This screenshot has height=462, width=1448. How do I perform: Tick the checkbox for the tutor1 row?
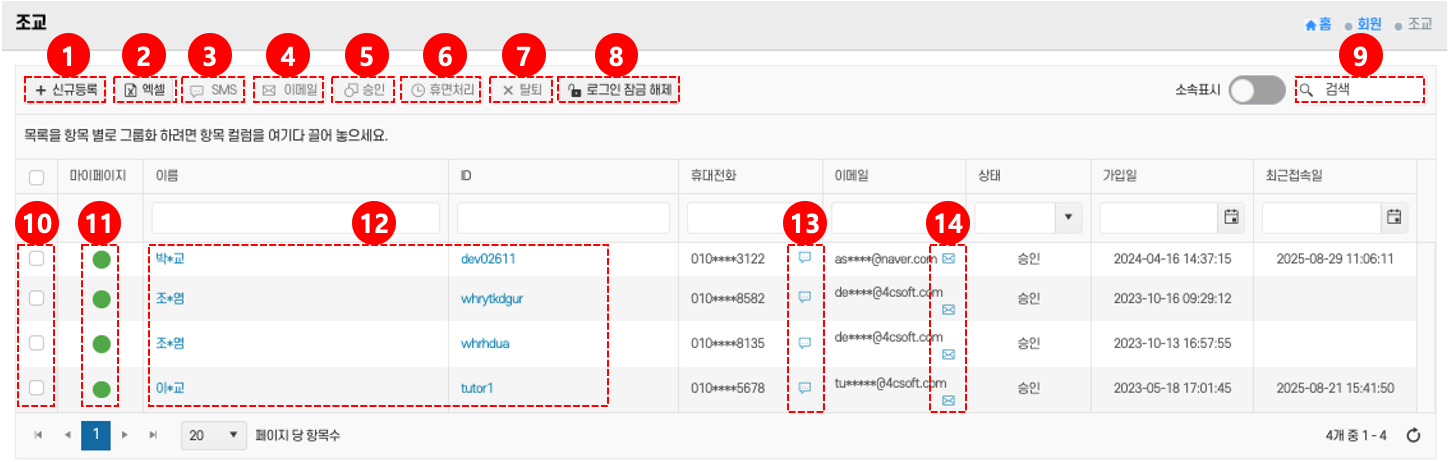point(37,387)
